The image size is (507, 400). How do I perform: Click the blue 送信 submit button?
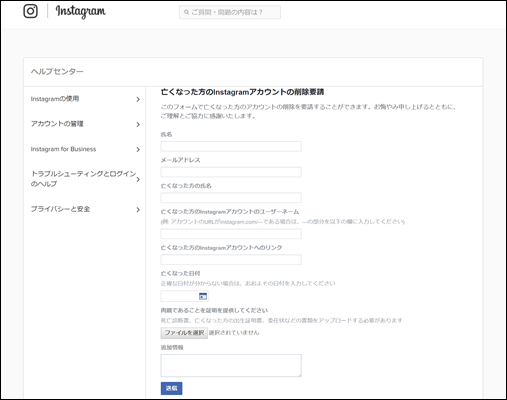[171, 388]
